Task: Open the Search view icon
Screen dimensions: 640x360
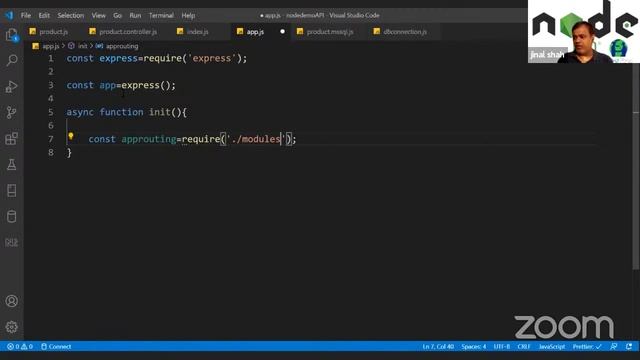Action: tap(11, 60)
